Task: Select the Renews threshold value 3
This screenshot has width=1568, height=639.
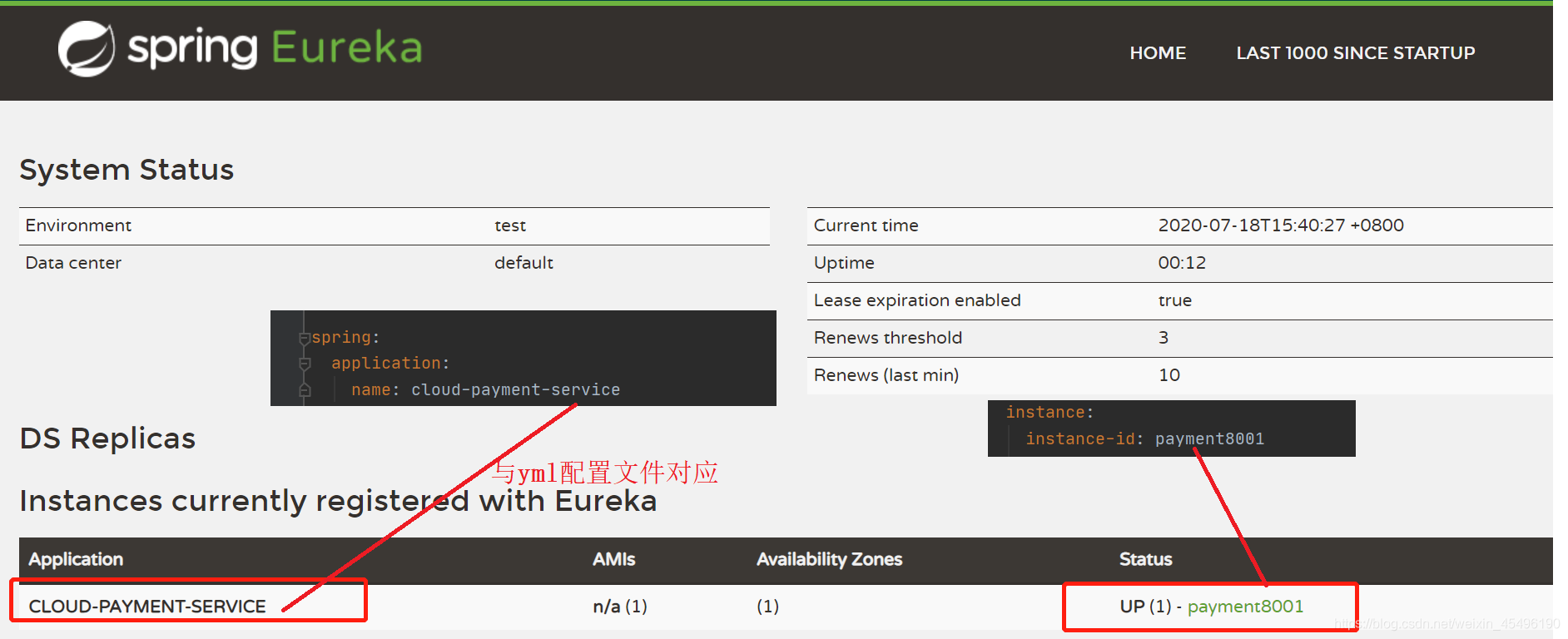Action: (1164, 338)
